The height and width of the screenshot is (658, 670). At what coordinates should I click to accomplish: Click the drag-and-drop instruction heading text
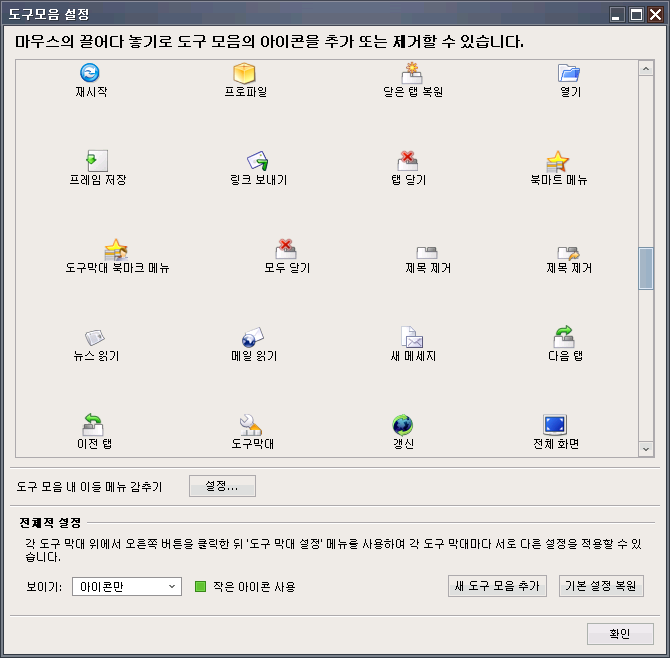[x=269, y=41]
